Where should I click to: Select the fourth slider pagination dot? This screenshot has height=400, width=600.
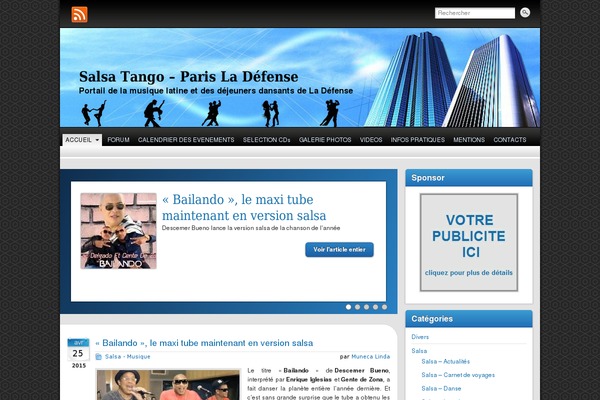pyautogui.click(x=375, y=307)
